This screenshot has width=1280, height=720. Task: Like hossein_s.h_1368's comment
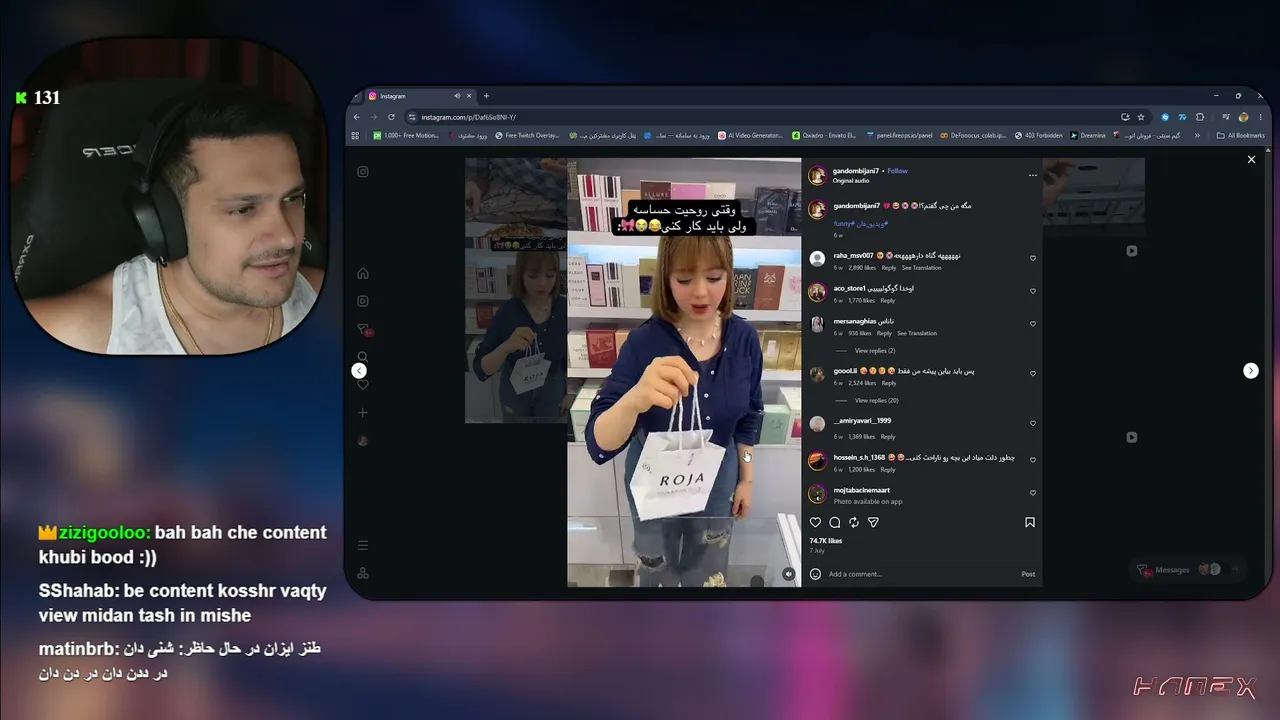tap(1033, 460)
